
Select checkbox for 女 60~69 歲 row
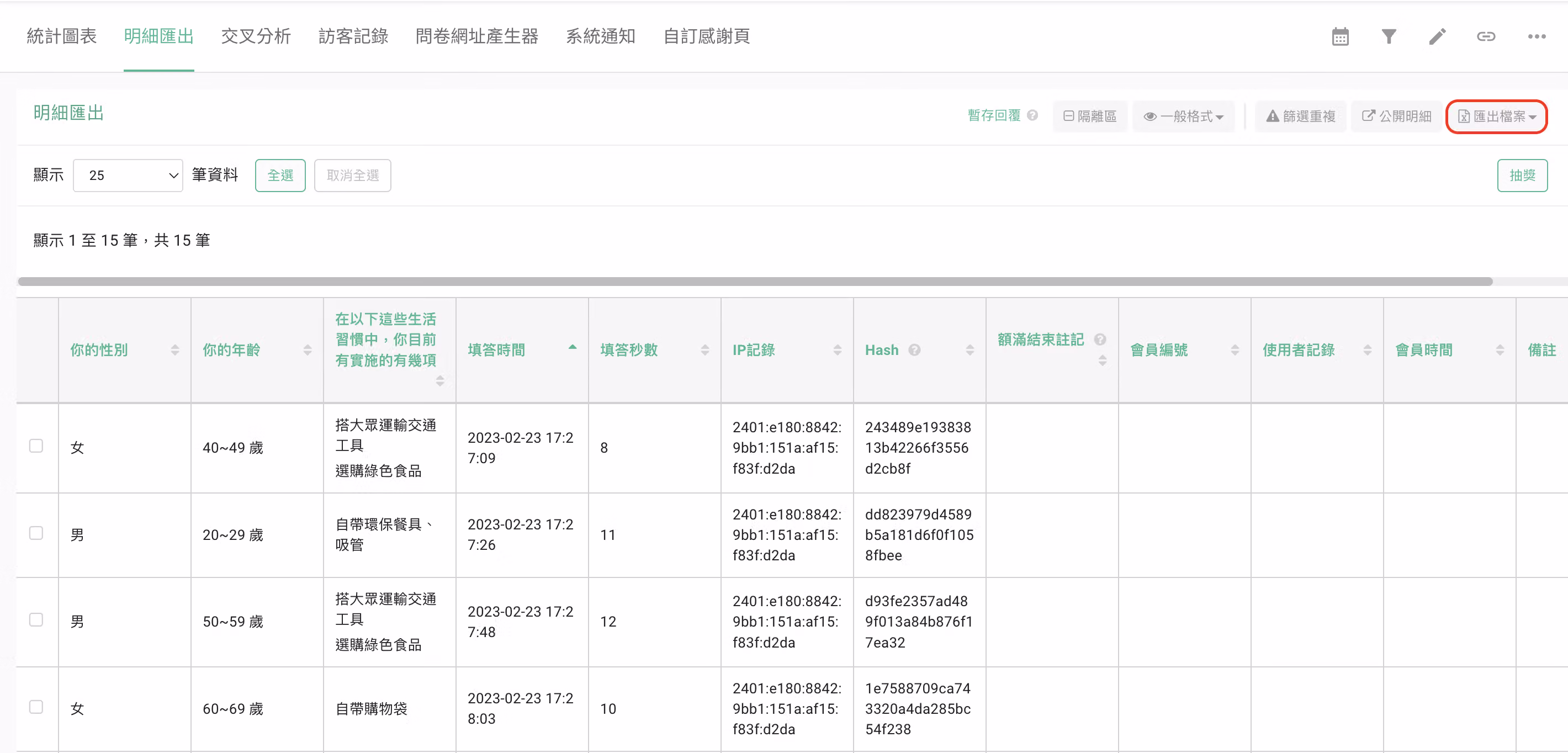pyautogui.click(x=36, y=707)
